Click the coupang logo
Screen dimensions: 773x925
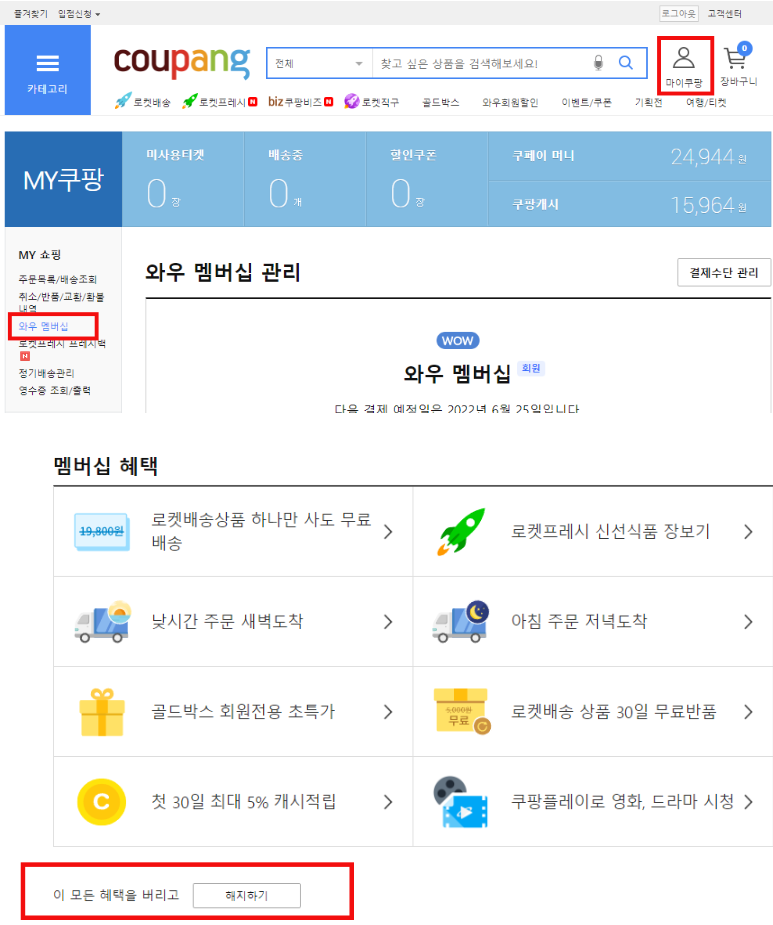click(x=182, y=61)
